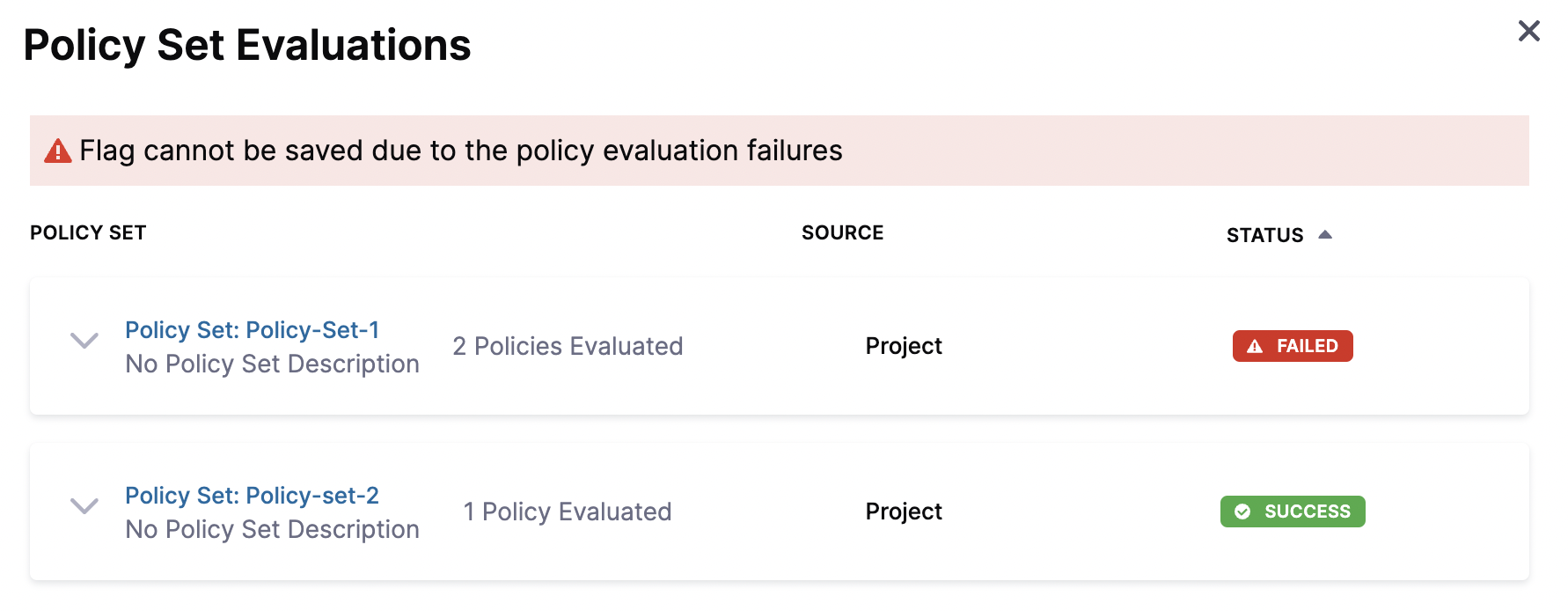This screenshot has width=1568, height=611.
Task: Open the Policy Set: Policy-Set-1 link
Action: (x=253, y=329)
